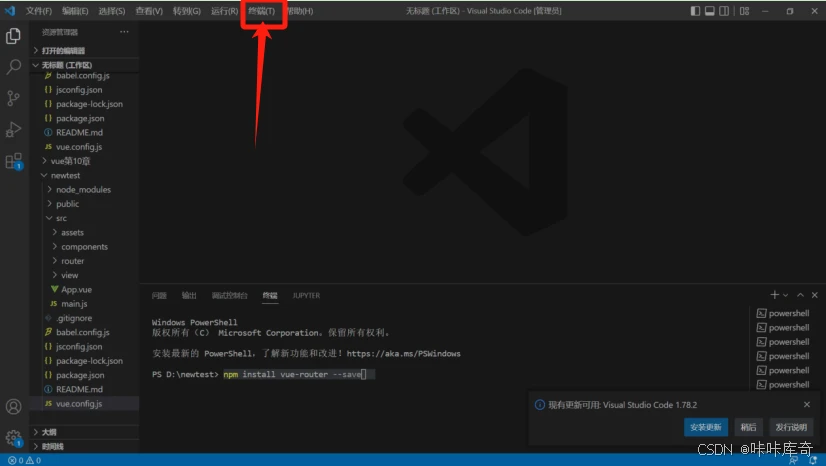Expand the node_modules folder
Screen dimensions: 826x466
coord(84,189)
